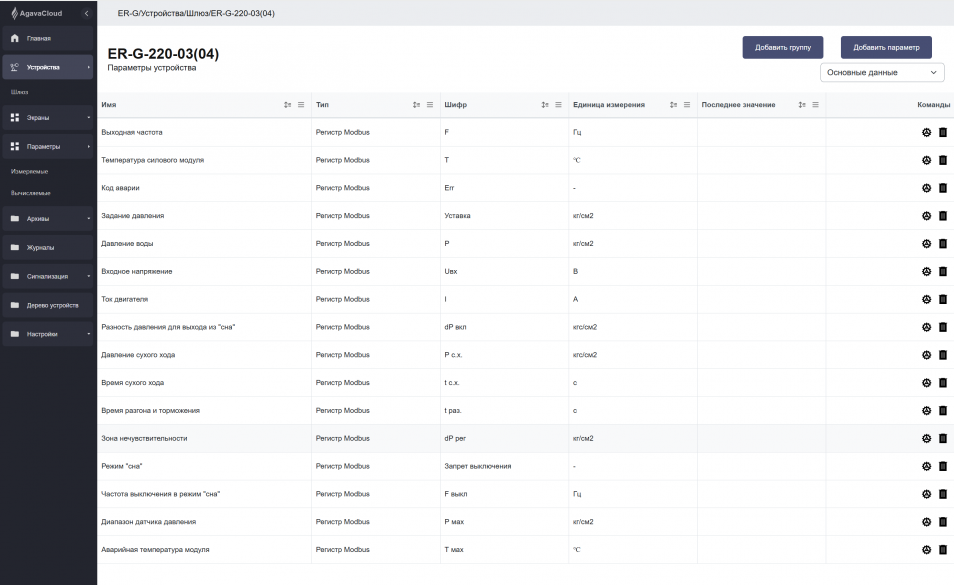Click the Добавить параметр button

coord(886,47)
